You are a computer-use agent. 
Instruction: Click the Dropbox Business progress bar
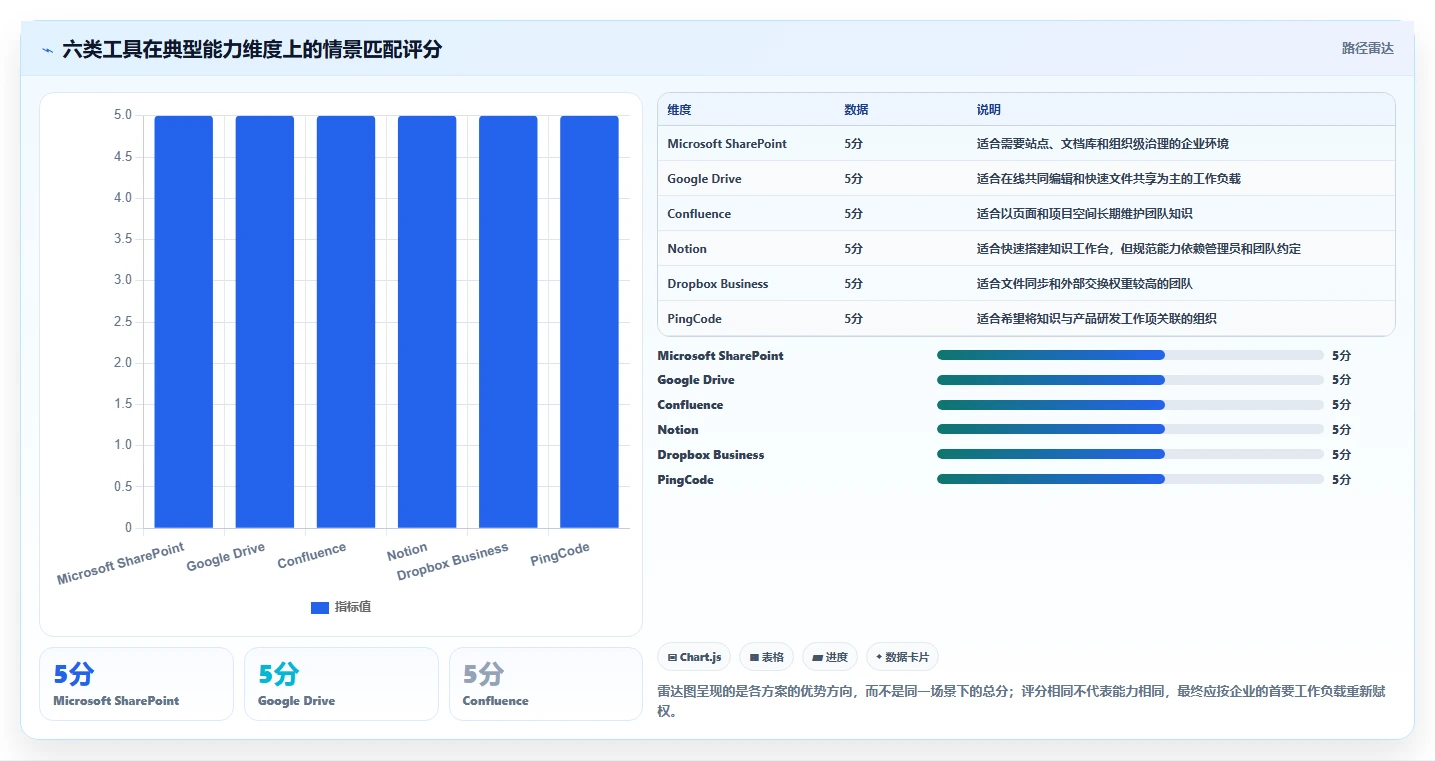1130,454
